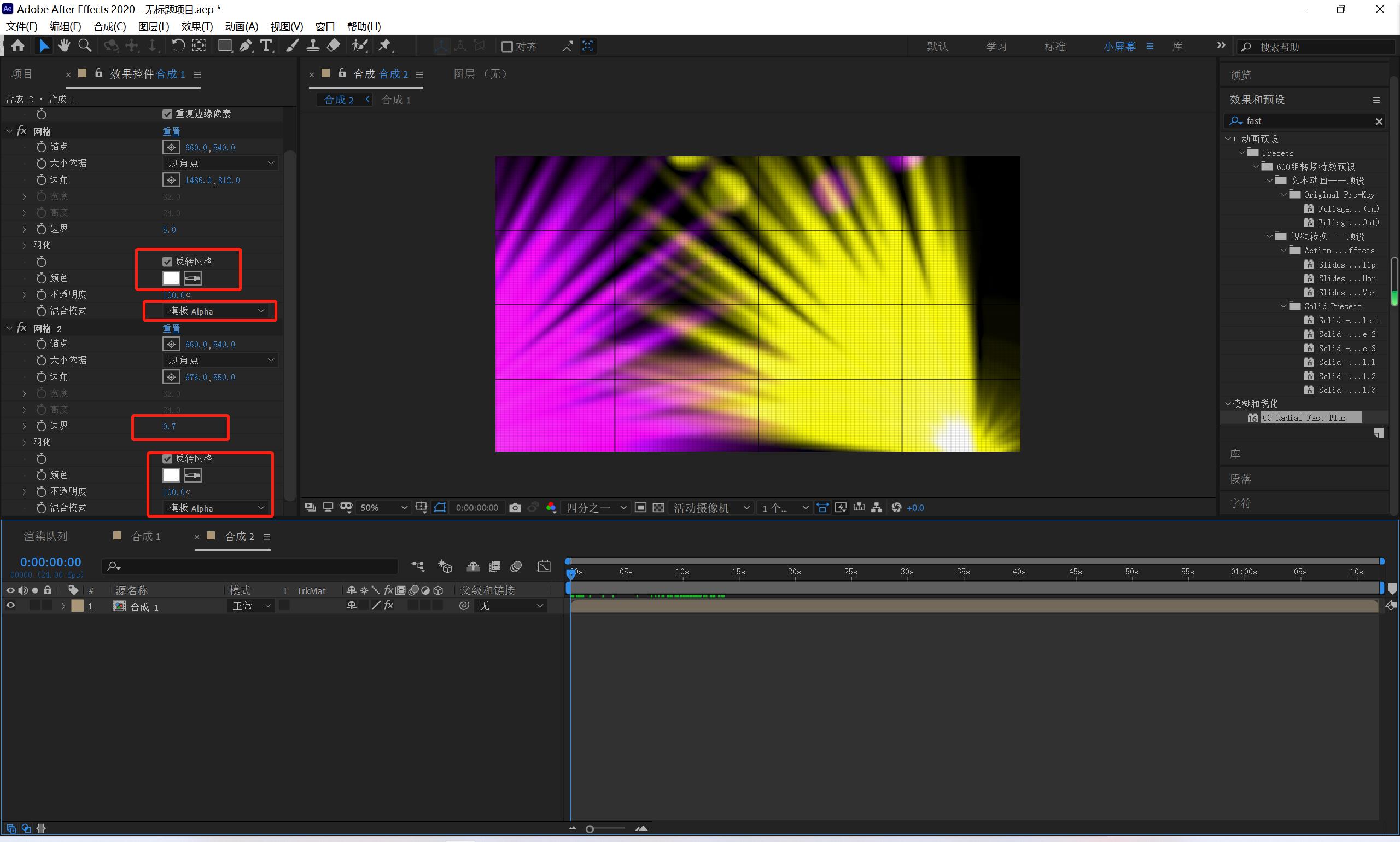Click timeline ruler at 10s mark
The width and height of the screenshot is (1400, 842).
tap(681, 572)
